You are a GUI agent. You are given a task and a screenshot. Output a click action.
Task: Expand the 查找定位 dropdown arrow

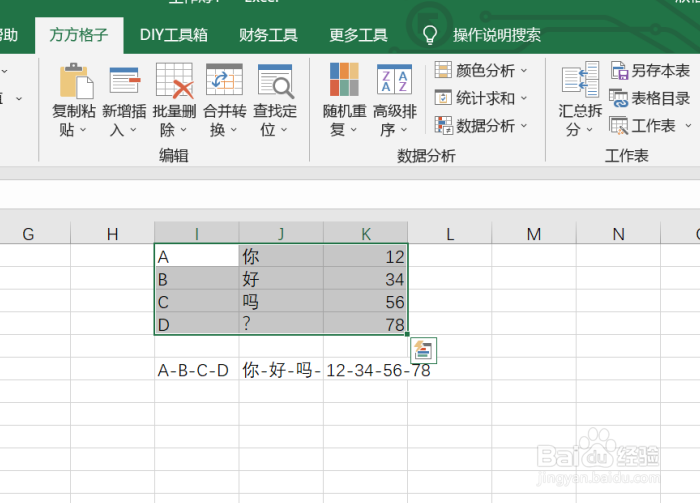click(x=284, y=130)
